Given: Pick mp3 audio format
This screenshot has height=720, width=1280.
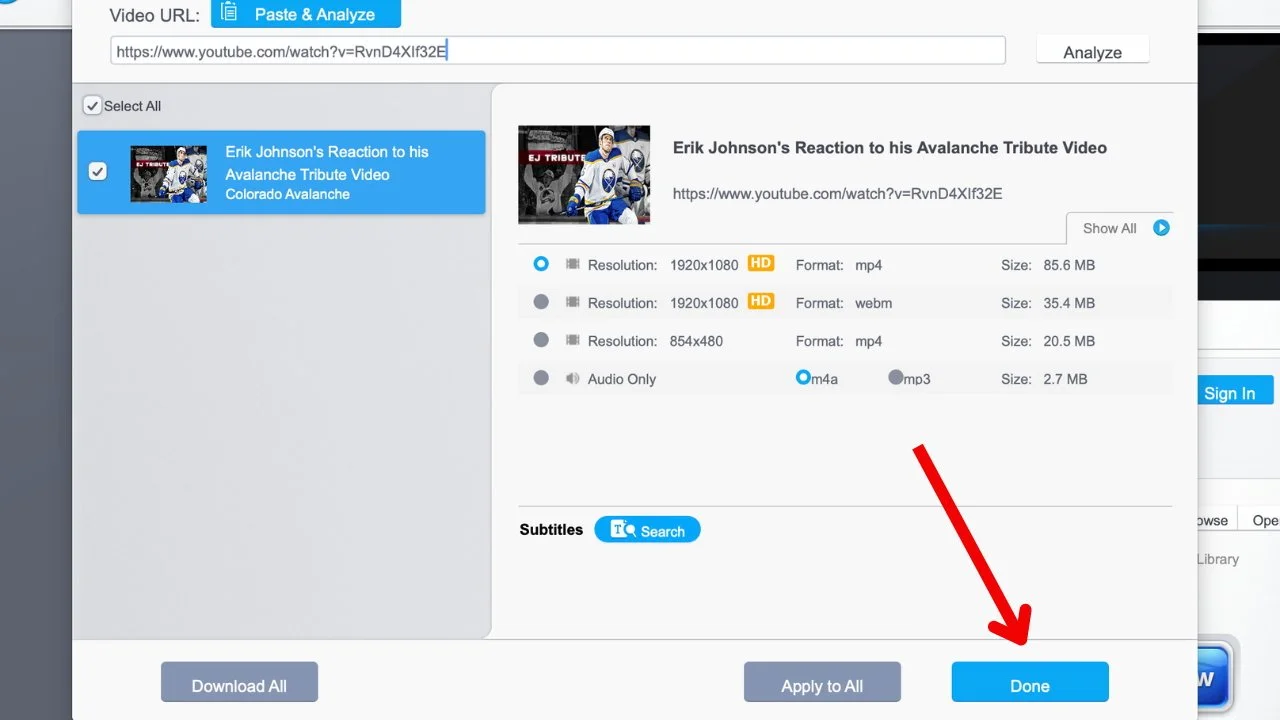Looking at the screenshot, I should pyautogui.click(x=895, y=378).
